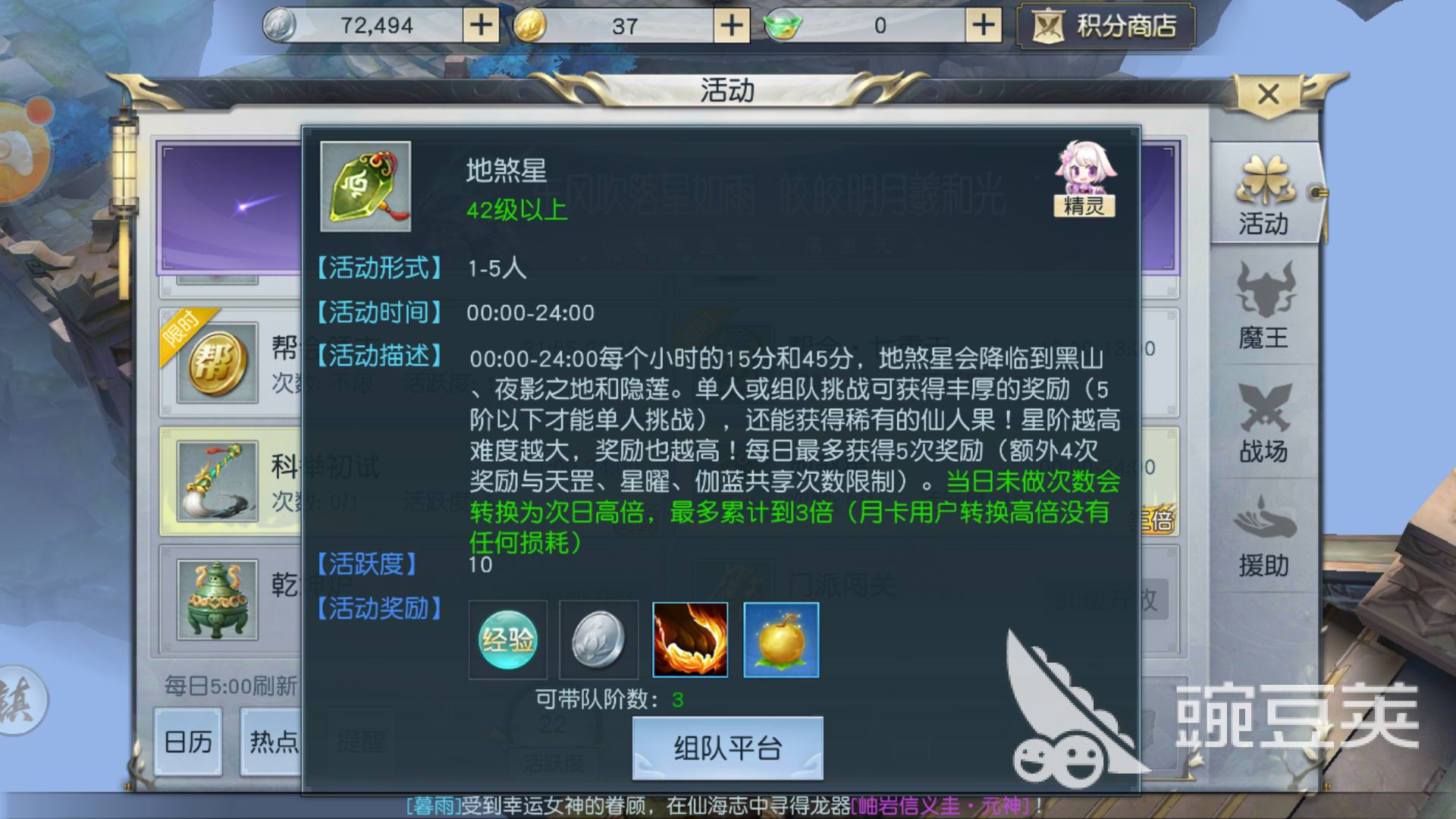The height and width of the screenshot is (819, 1456).
Task: Close the 活动 activity window
Action: (x=1269, y=96)
